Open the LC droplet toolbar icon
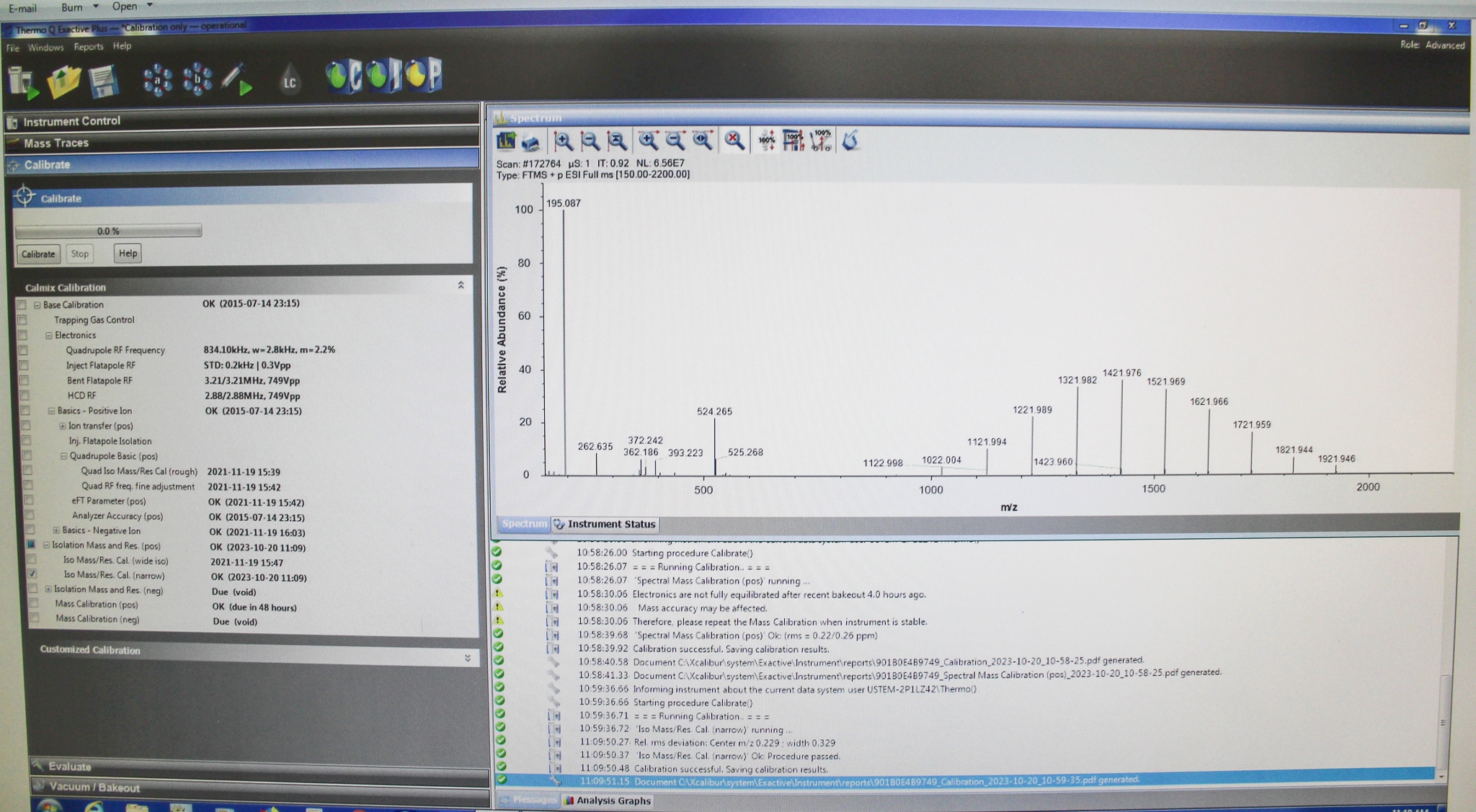The image size is (1476, 812). [x=290, y=81]
